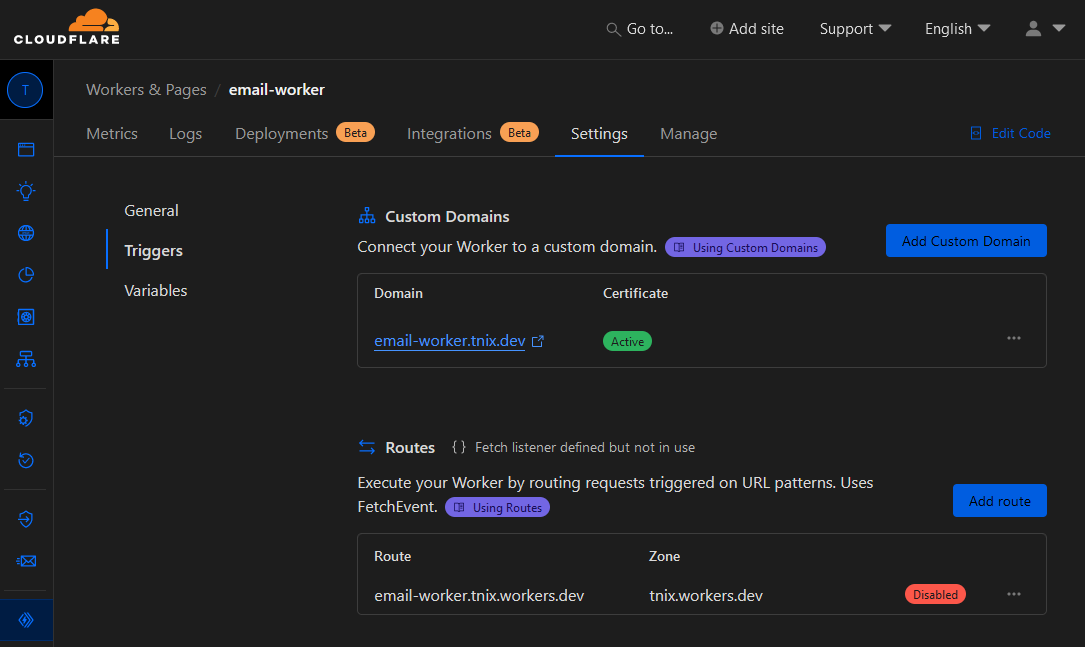Viewport: 1085px width, 647px height.
Task: Open the pie chart analytics icon
Action: 26,275
